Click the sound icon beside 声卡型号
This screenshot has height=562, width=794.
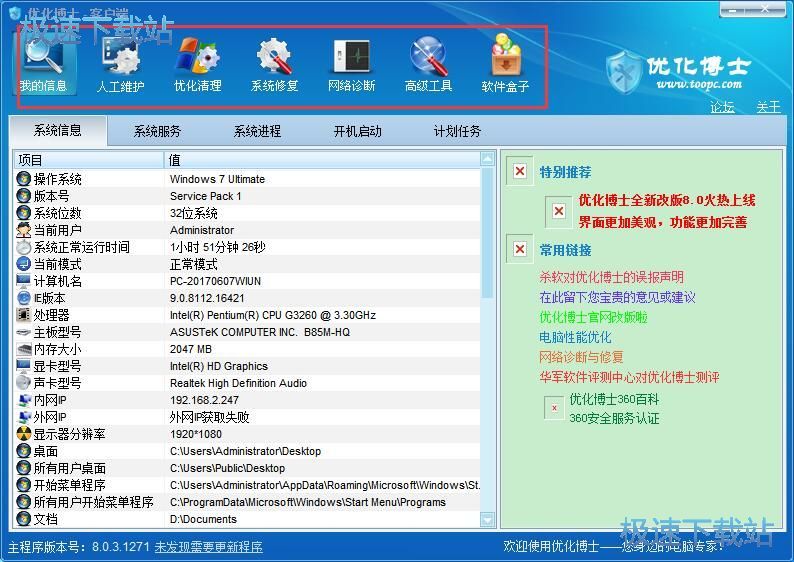coord(23,383)
